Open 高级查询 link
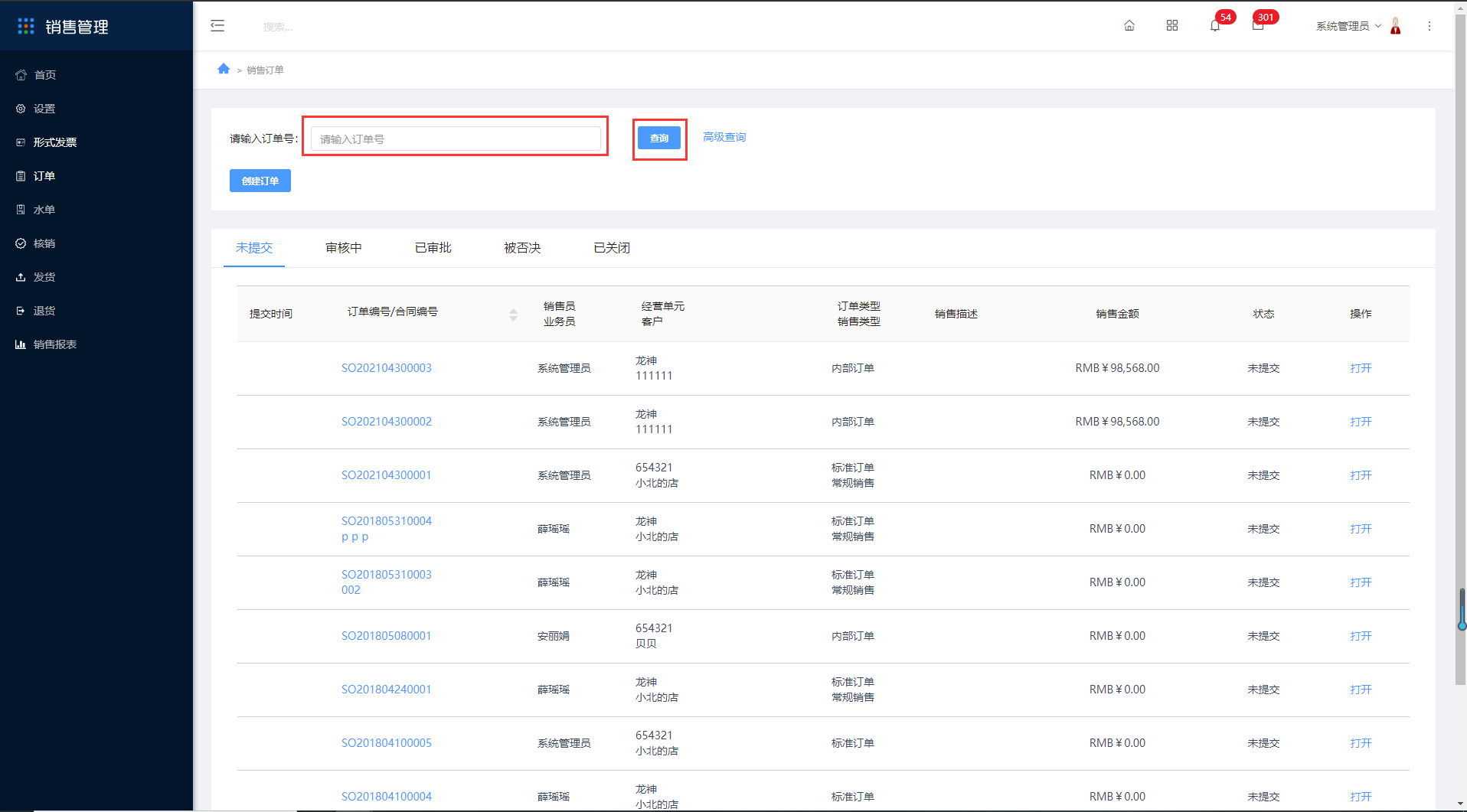Image resolution: width=1467 pixels, height=812 pixels. click(724, 138)
